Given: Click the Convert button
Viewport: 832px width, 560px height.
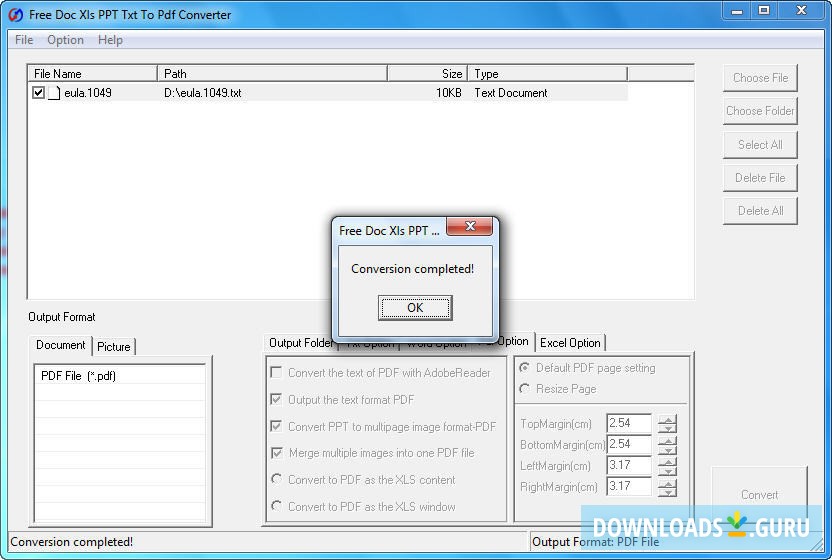Looking at the screenshot, I should pos(759,495).
